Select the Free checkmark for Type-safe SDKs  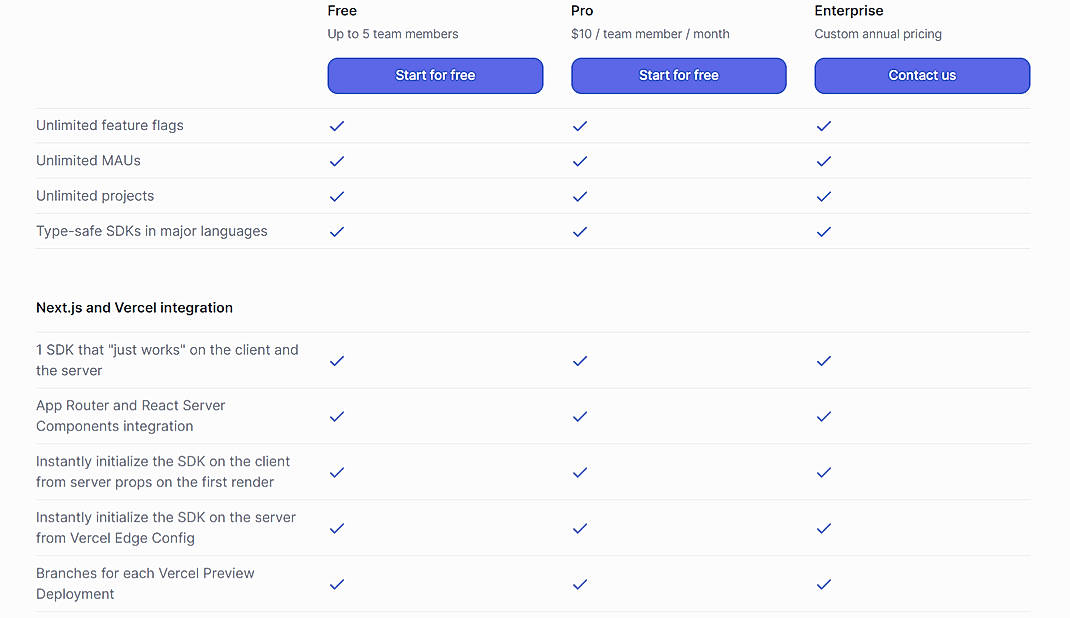pos(337,231)
